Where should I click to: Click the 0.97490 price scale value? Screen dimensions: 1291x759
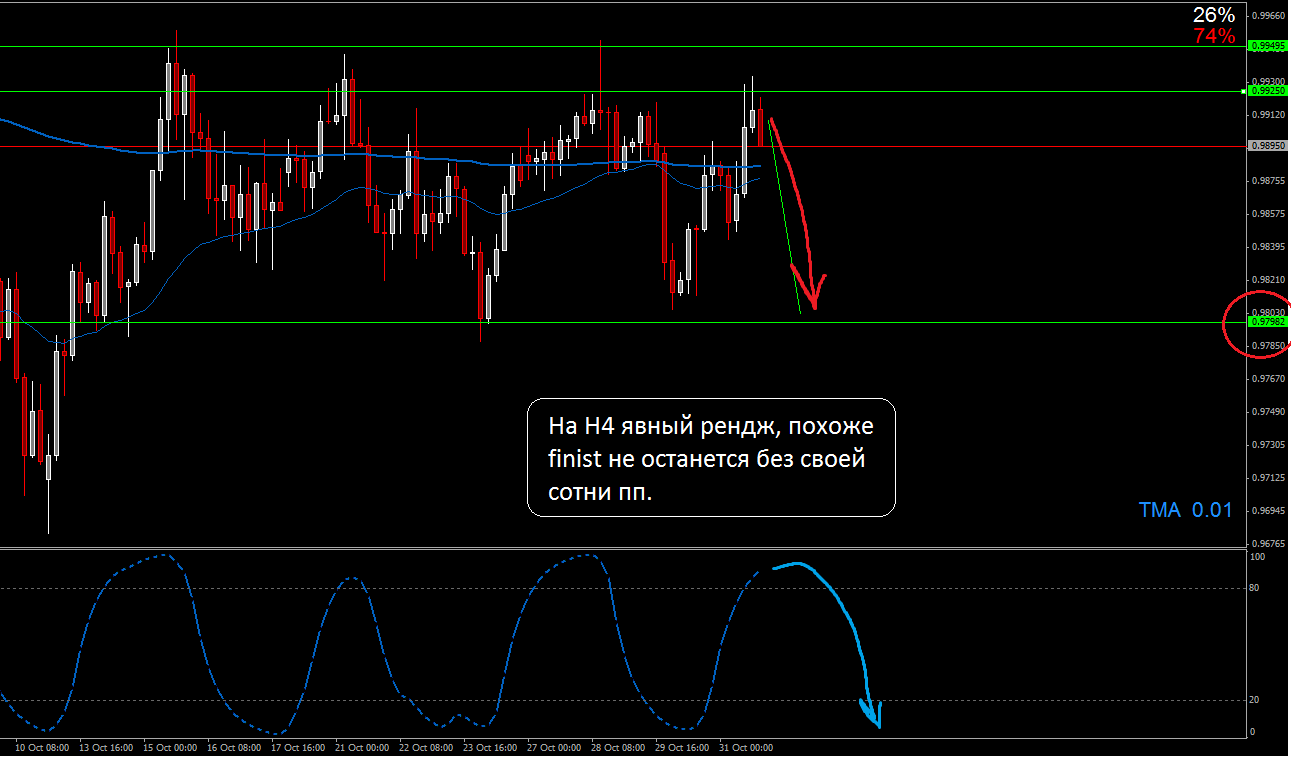1268,412
